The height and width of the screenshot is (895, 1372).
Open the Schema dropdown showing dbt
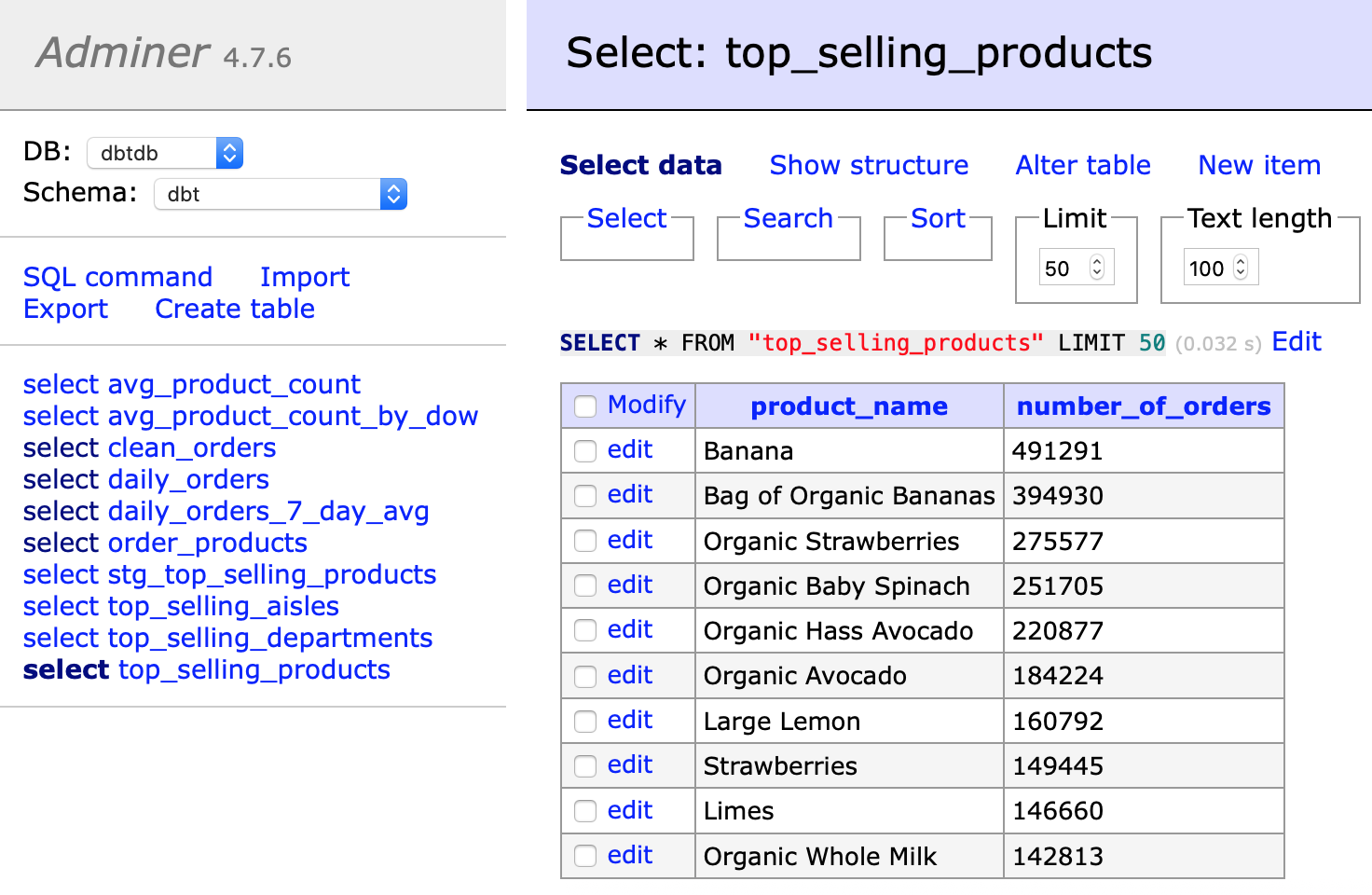(x=280, y=194)
